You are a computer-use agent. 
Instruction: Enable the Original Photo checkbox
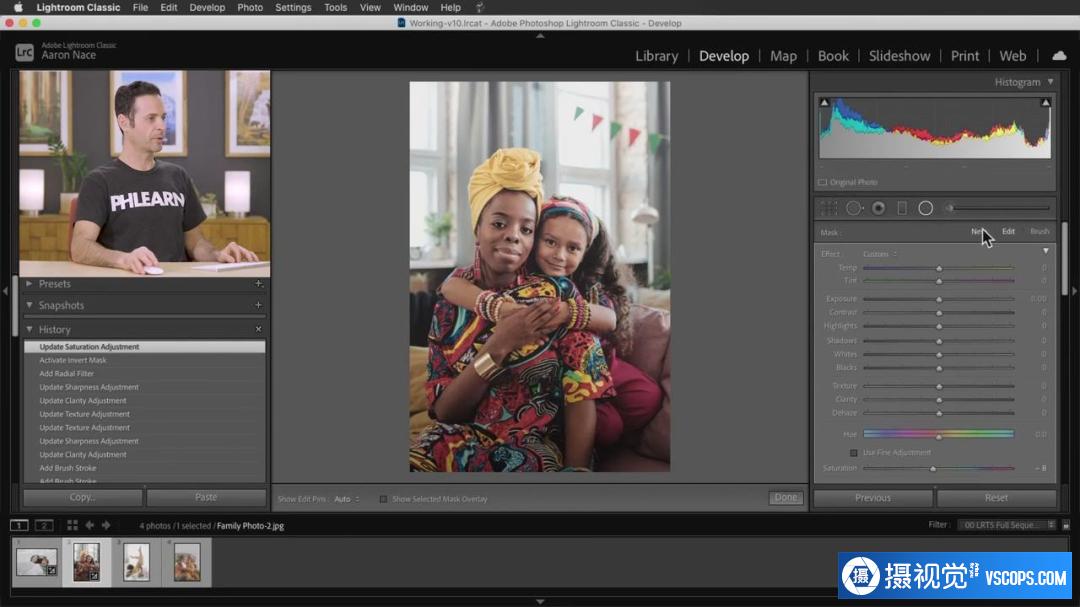pos(822,183)
